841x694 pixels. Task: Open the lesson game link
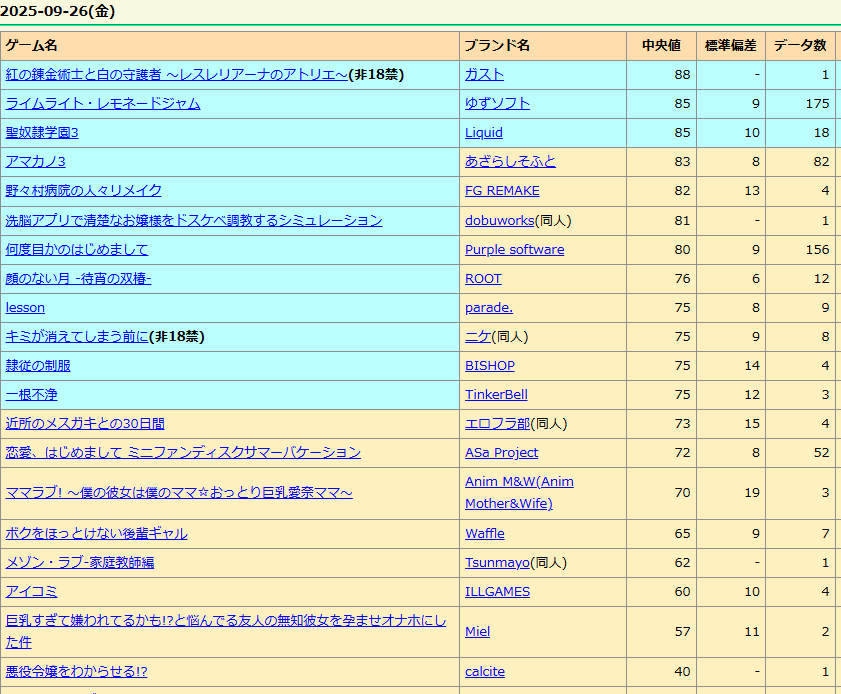(x=25, y=307)
